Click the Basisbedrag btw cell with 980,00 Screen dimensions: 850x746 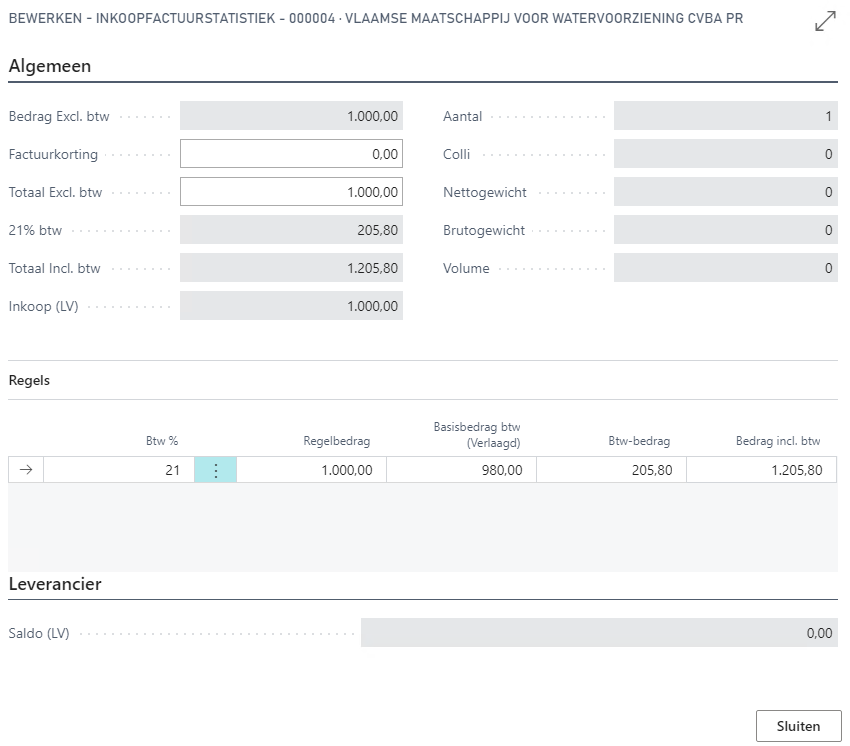pos(461,470)
